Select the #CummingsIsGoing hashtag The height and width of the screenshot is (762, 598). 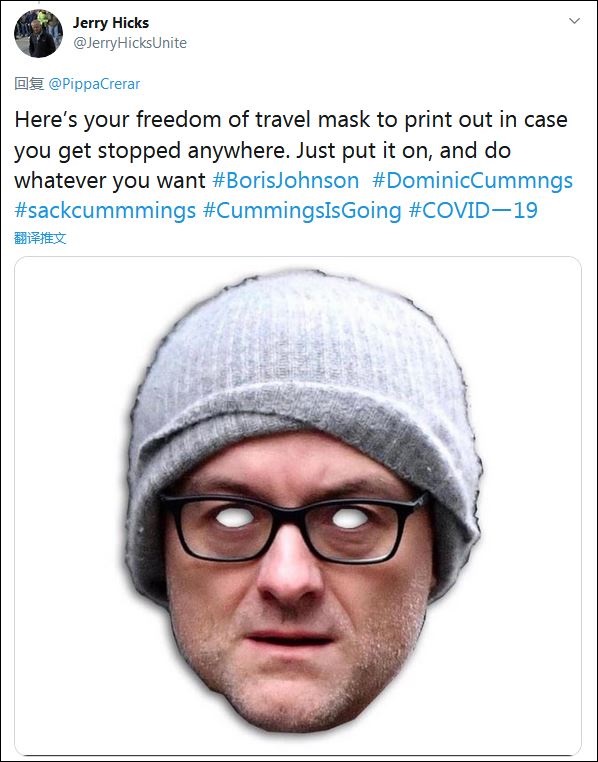(x=302, y=210)
